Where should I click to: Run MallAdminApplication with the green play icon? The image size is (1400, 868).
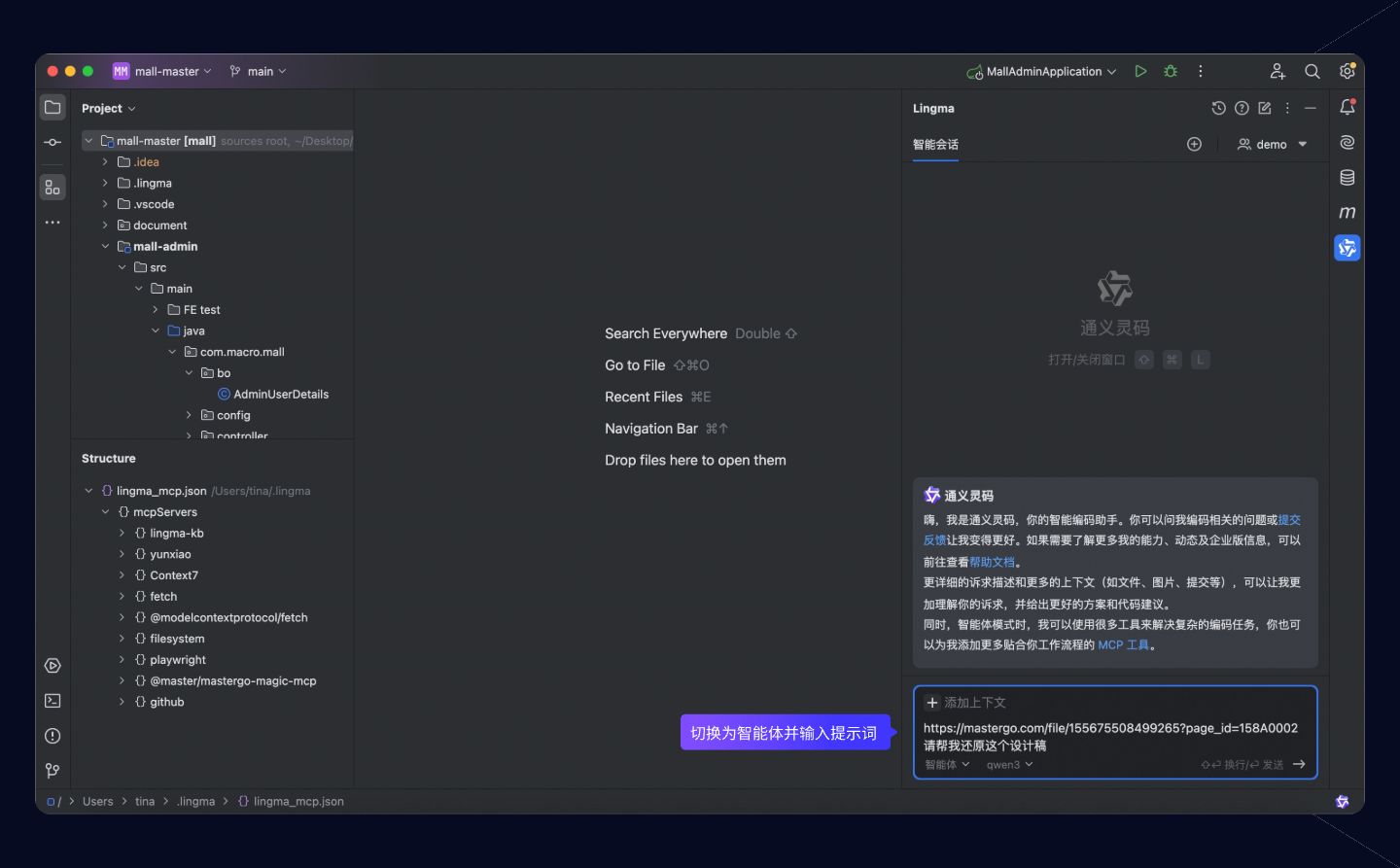coord(1140,71)
